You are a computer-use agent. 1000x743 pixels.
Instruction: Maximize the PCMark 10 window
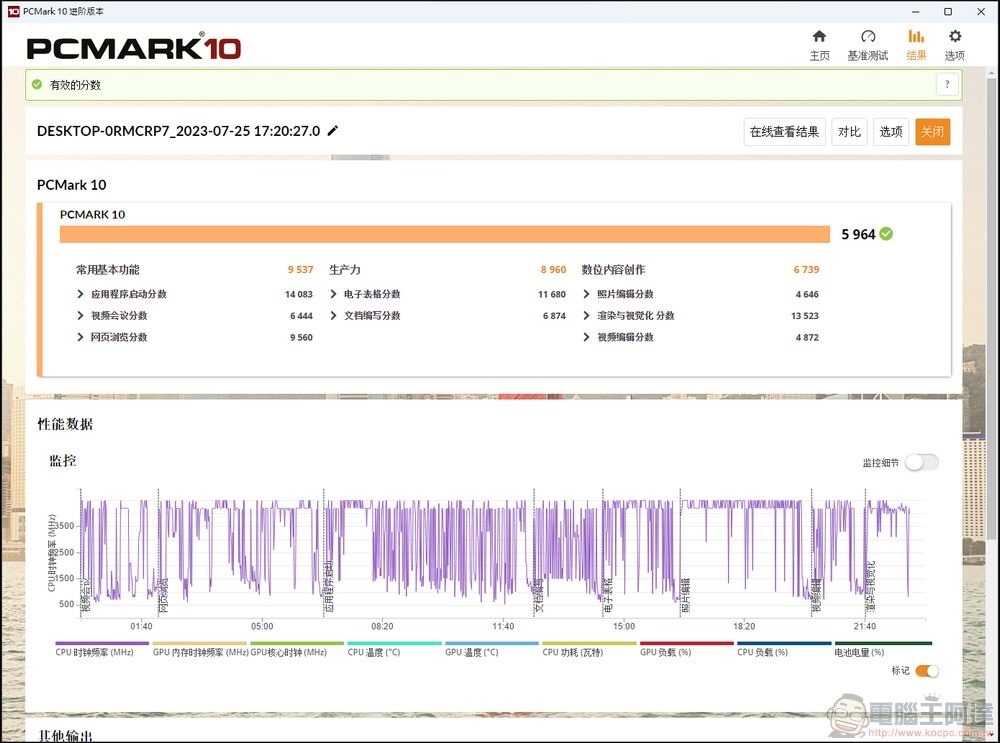(948, 11)
